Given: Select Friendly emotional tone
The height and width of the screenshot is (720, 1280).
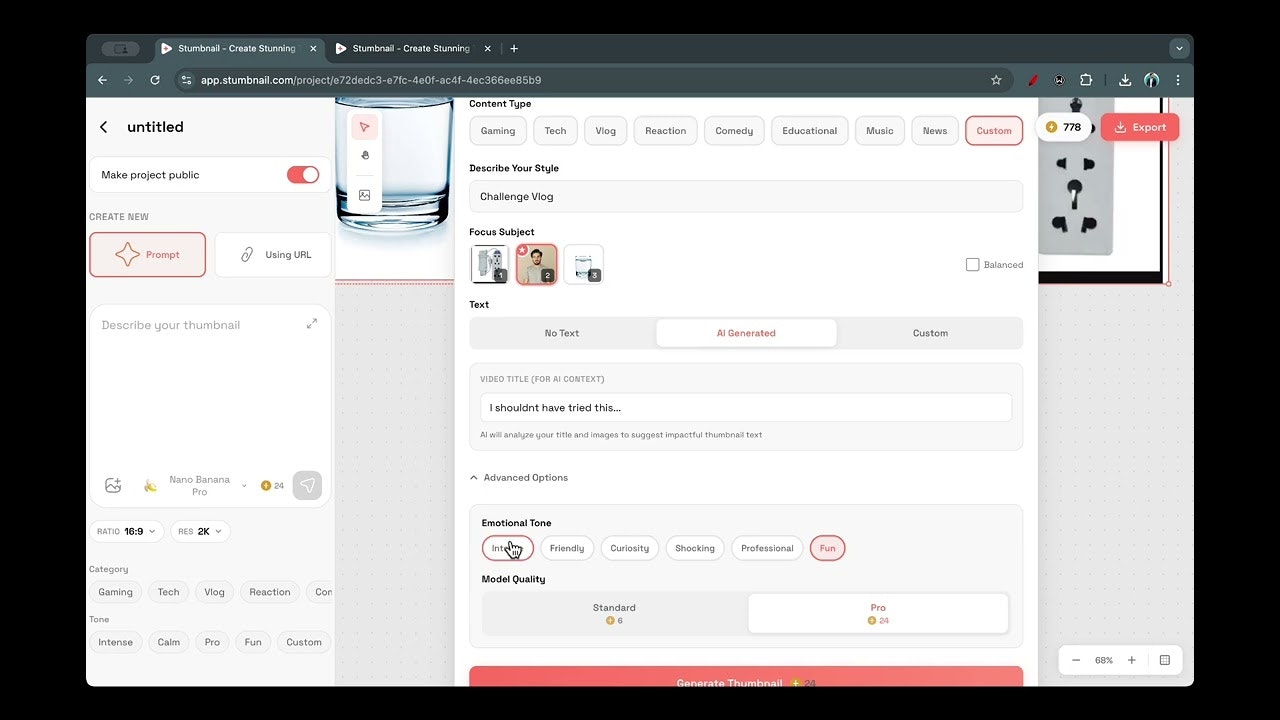Looking at the screenshot, I should pos(567,548).
